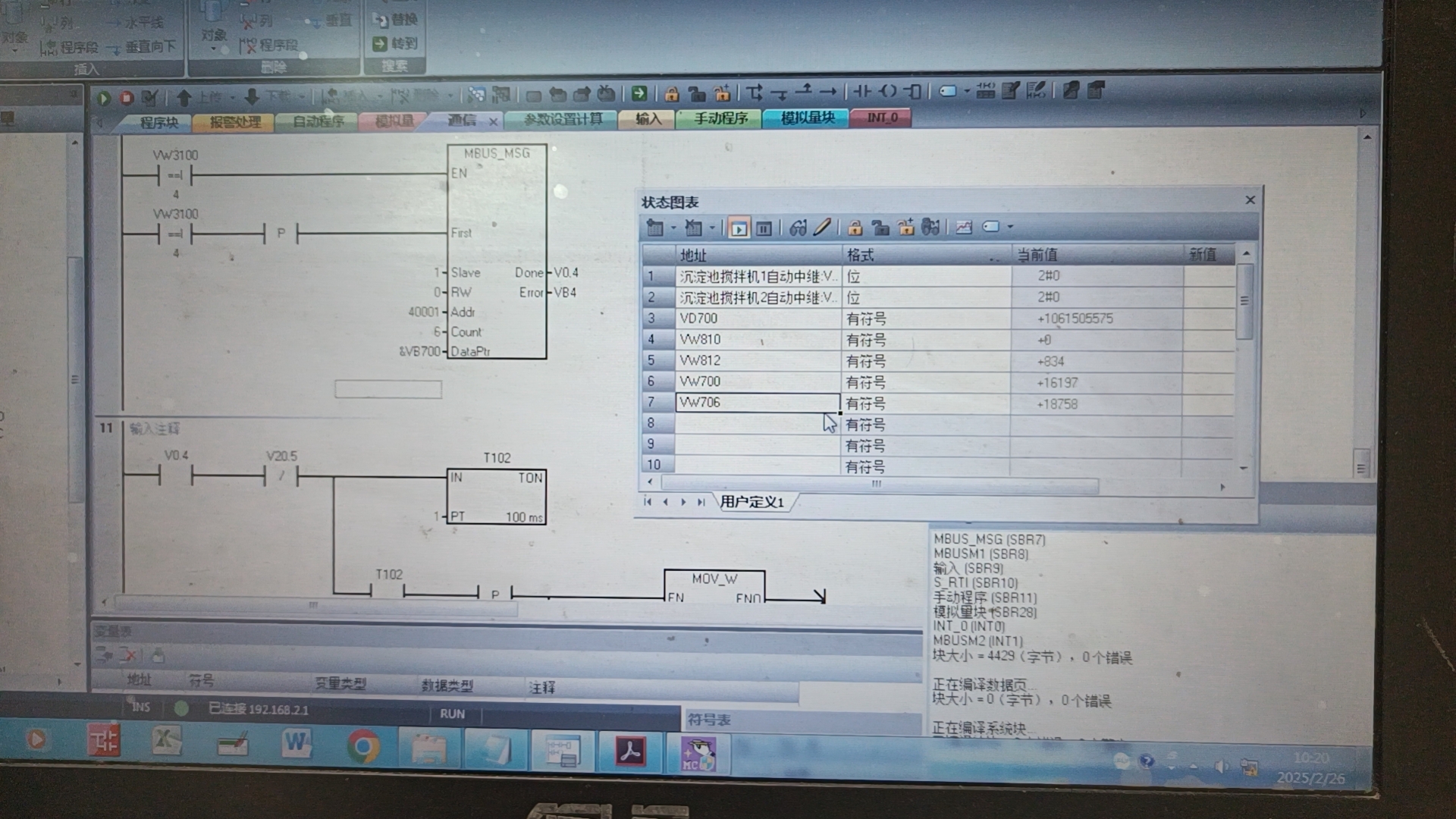The height and width of the screenshot is (819, 1456).
Task: Toggle pause chart status button
Action: pyautogui.click(x=764, y=227)
